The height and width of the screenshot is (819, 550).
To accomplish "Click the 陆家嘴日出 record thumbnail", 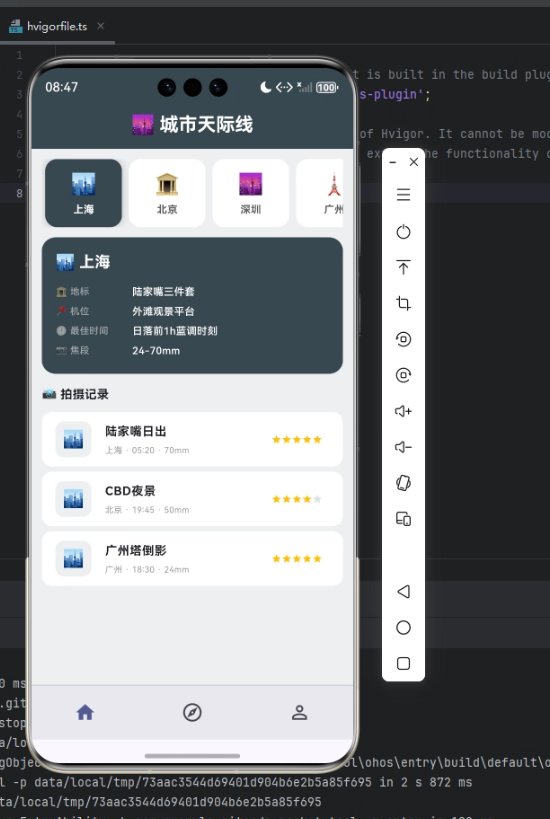I will point(73,439).
